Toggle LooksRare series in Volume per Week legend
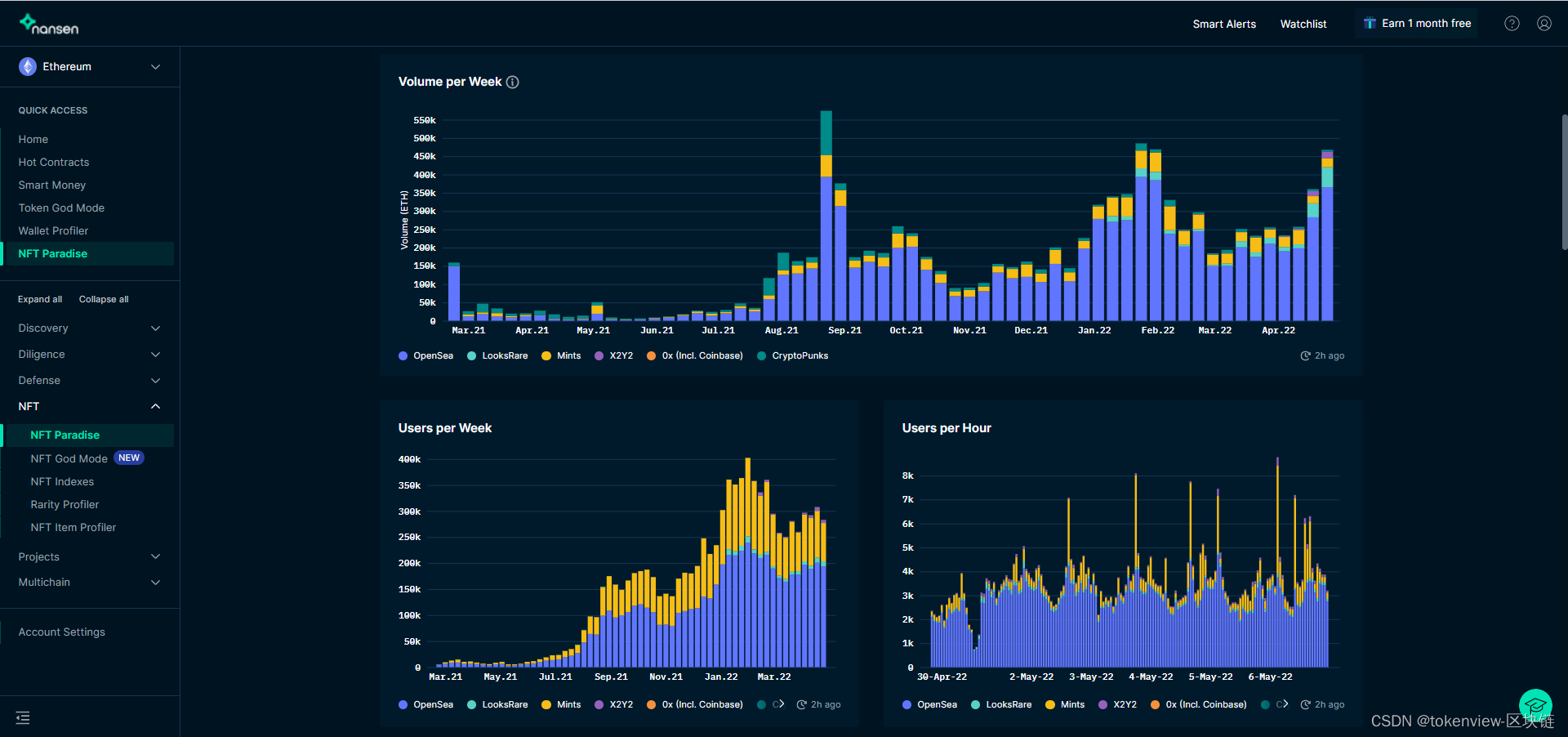Image resolution: width=1568 pixels, height=737 pixels. (497, 356)
